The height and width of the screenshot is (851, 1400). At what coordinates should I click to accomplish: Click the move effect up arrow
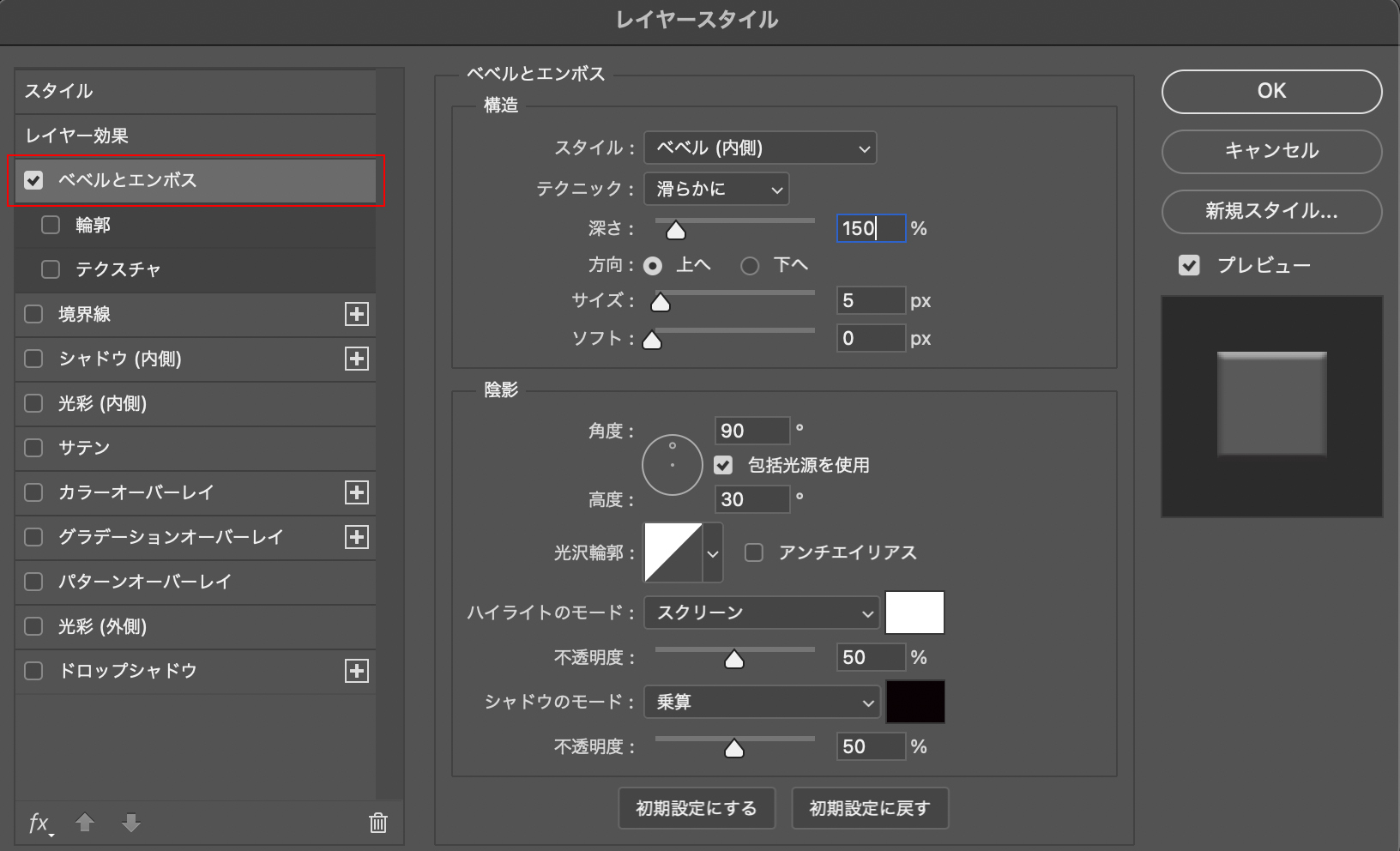tap(85, 824)
